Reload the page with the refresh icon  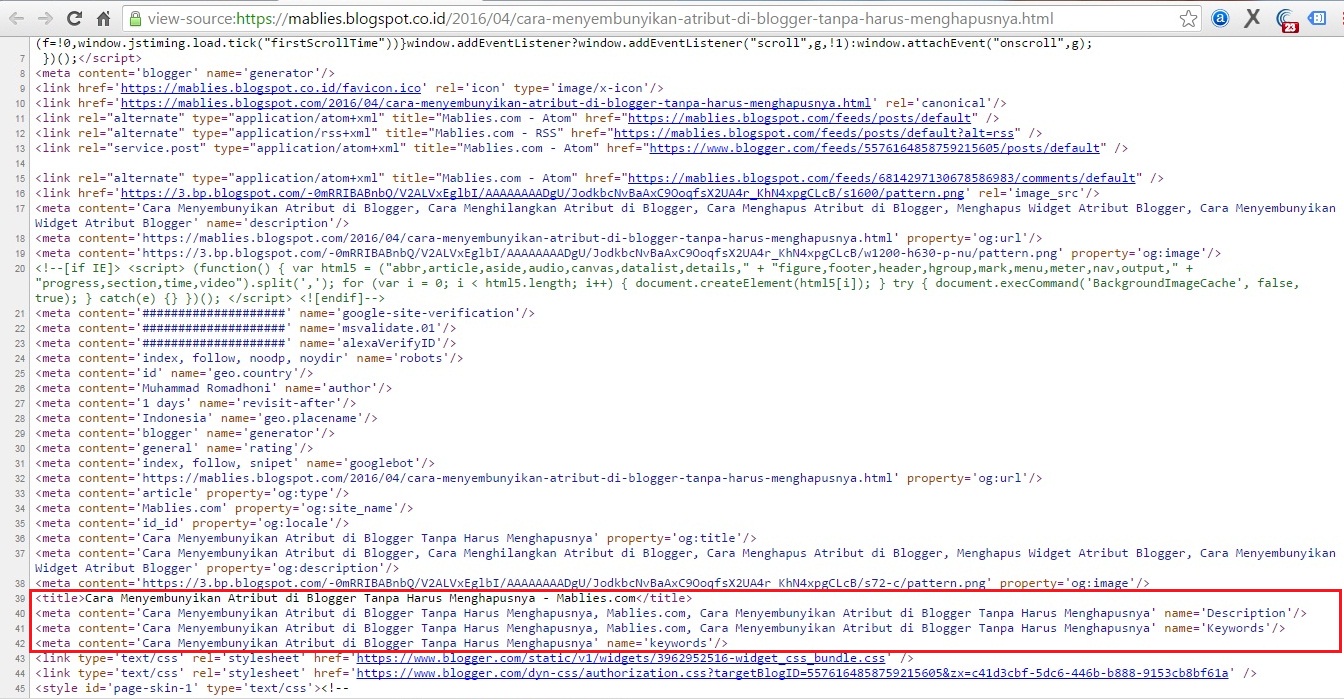click(x=75, y=18)
